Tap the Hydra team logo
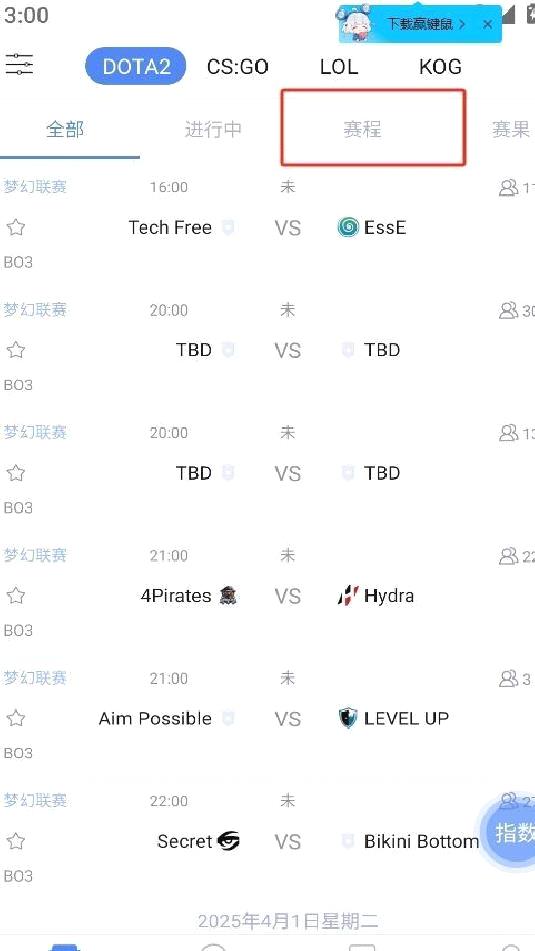 click(x=348, y=596)
